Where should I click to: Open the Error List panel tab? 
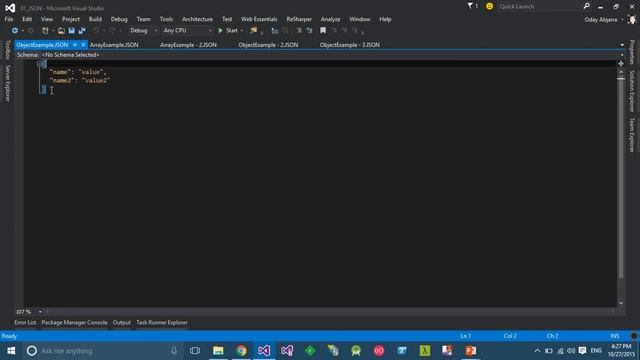click(x=25, y=322)
